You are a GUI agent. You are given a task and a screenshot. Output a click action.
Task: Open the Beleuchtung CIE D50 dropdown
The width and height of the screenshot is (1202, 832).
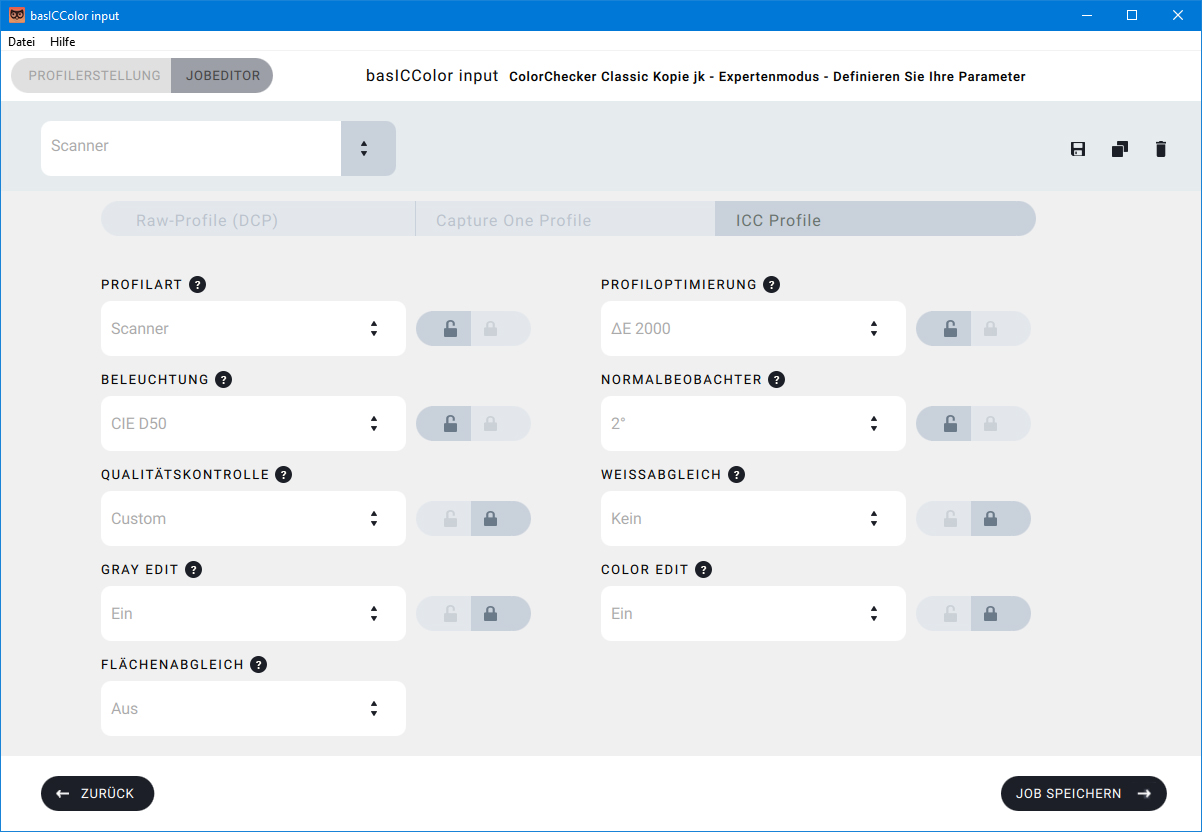tap(253, 424)
